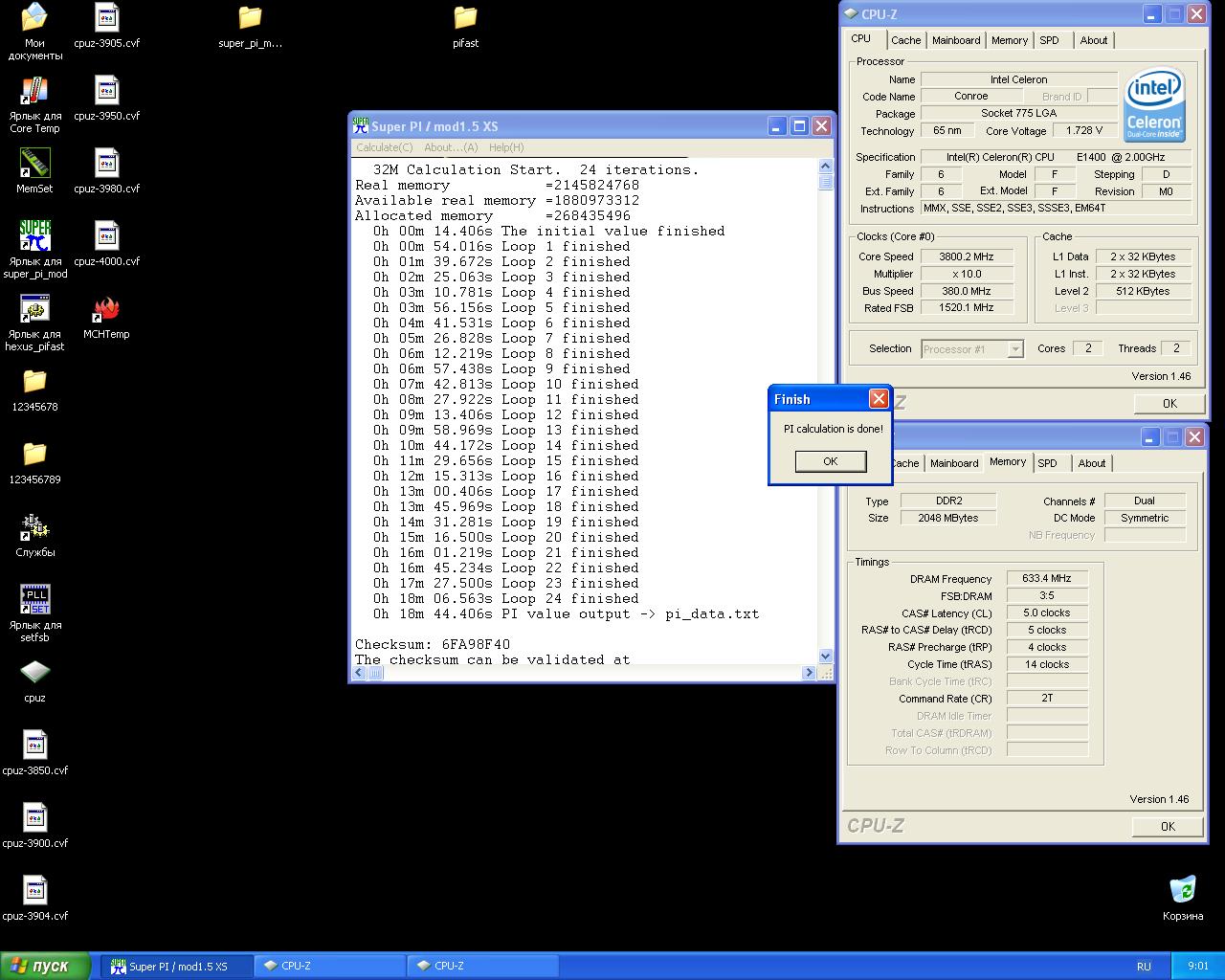Click OK in the Finish dialog

click(831, 461)
